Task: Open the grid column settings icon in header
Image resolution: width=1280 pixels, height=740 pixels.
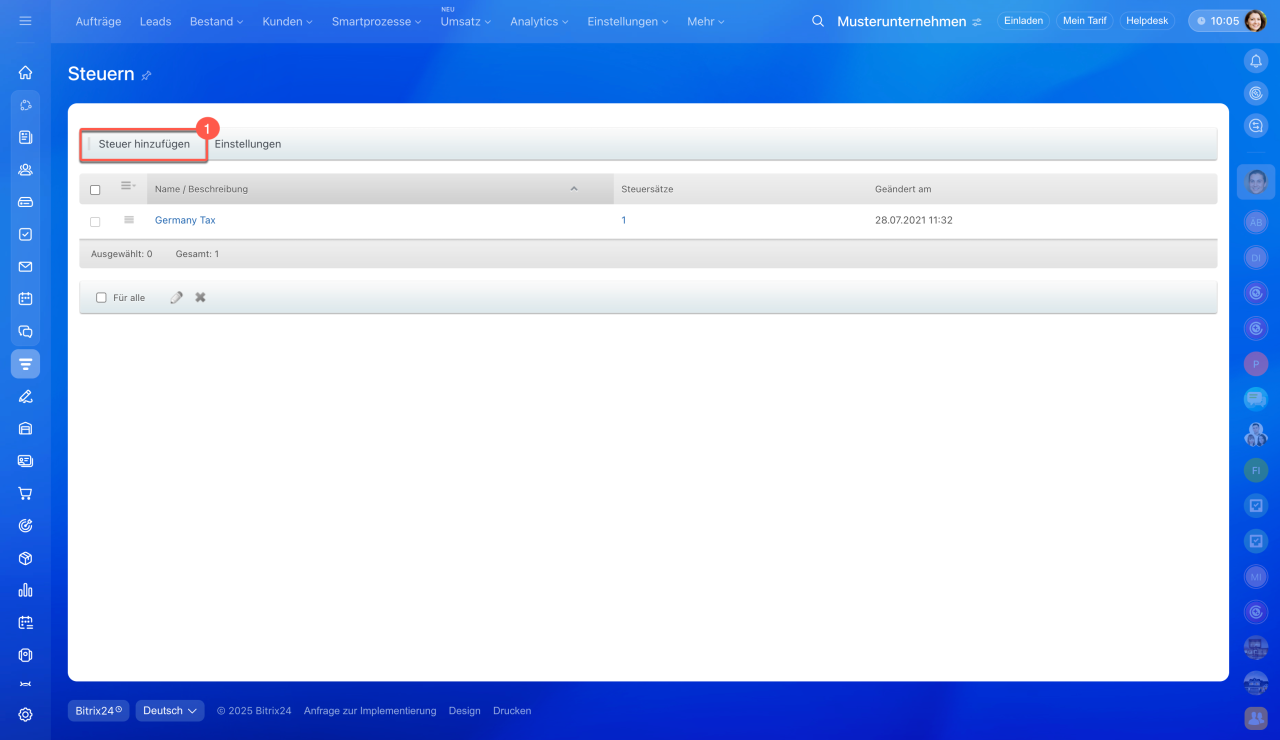Action: tap(128, 186)
